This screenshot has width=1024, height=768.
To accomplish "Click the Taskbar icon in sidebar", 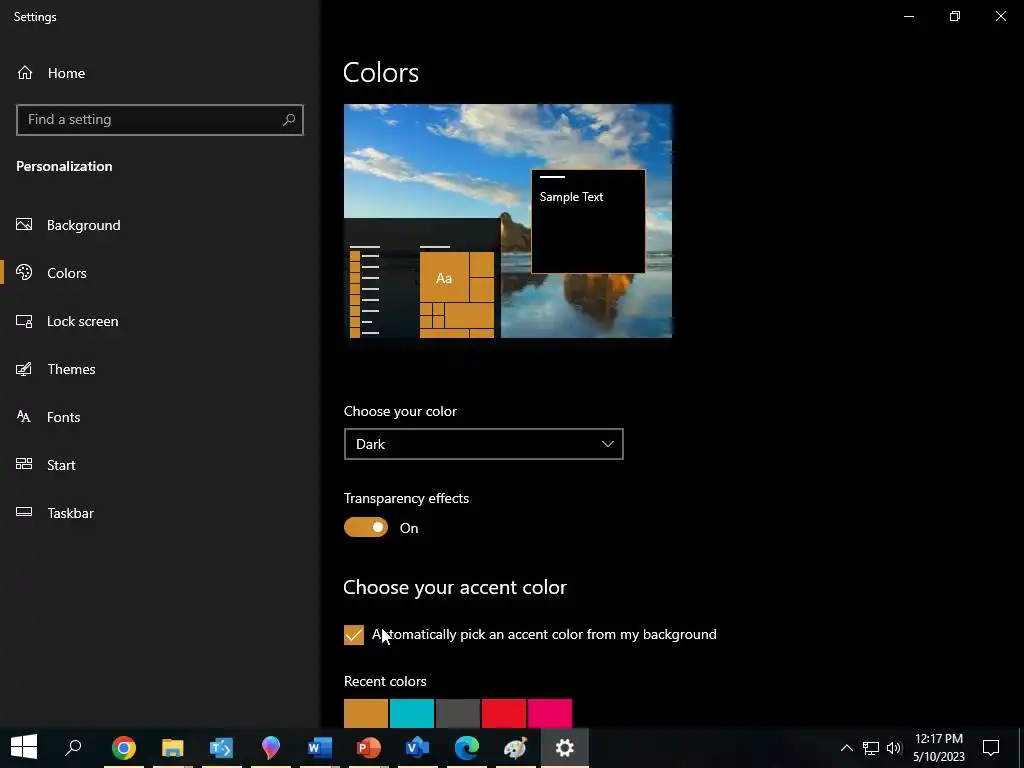I will point(24,512).
